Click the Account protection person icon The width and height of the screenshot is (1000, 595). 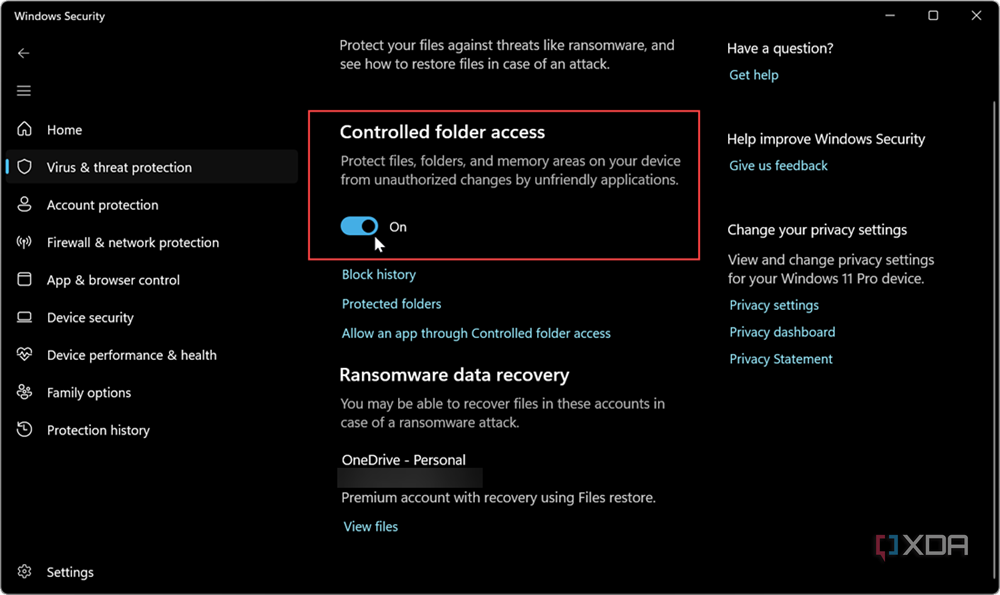pos(25,205)
